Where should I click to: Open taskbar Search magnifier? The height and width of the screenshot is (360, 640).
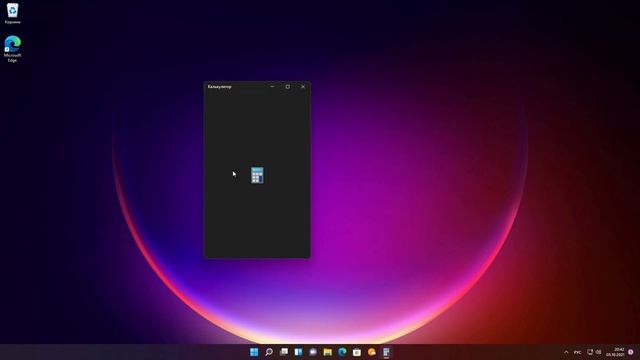point(269,352)
